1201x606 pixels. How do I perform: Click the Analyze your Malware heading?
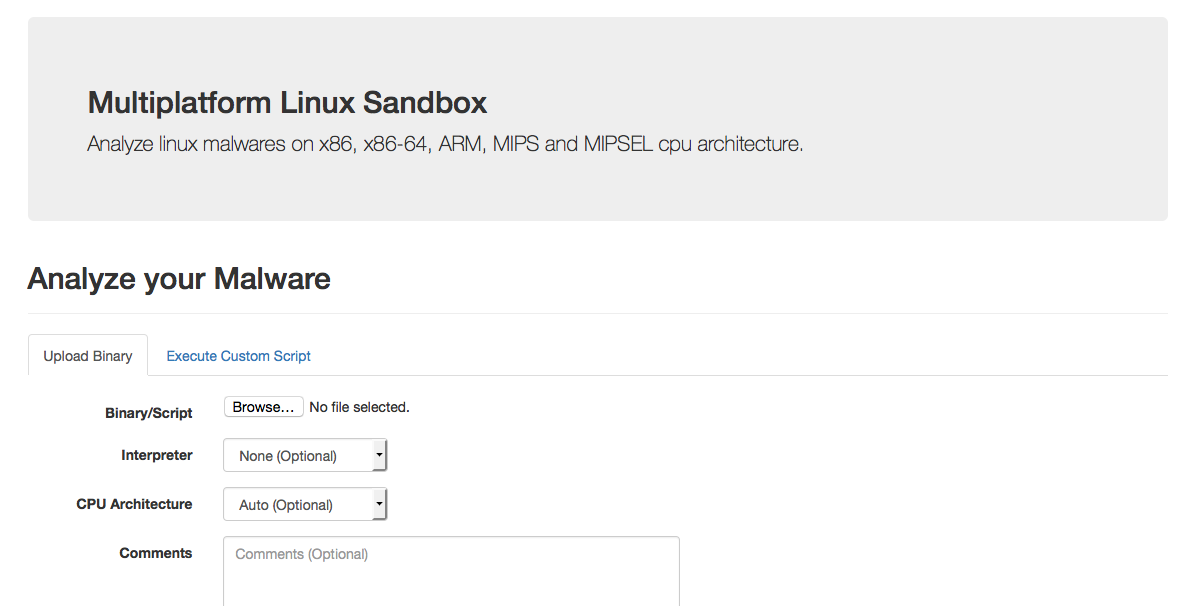coord(179,279)
